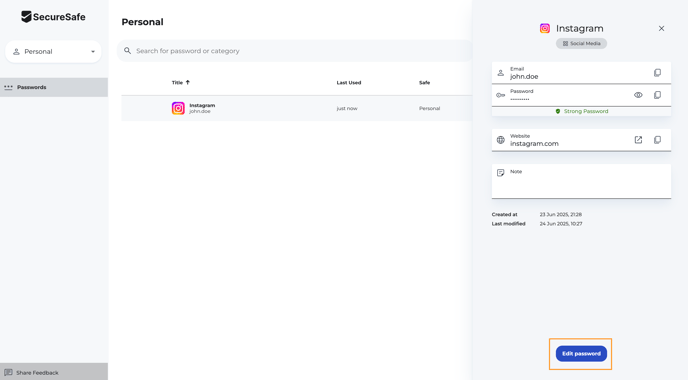Viewport: 688px width, 380px height.
Task: Select the Instagram entry row
Action: 297,108
